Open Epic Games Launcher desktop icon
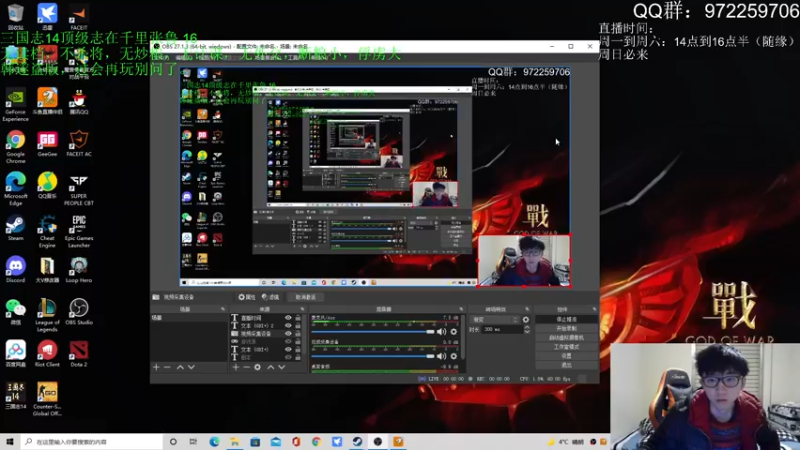 [x=79, y=231]
